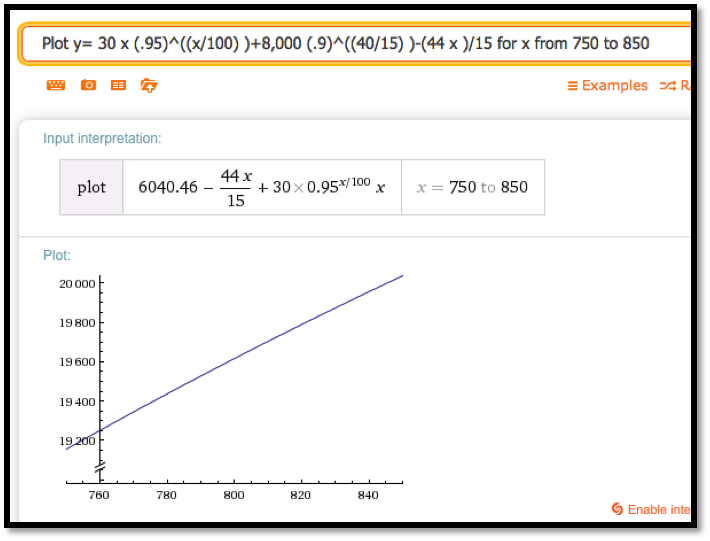Open the extended keyboard icon

click(56, 86)
